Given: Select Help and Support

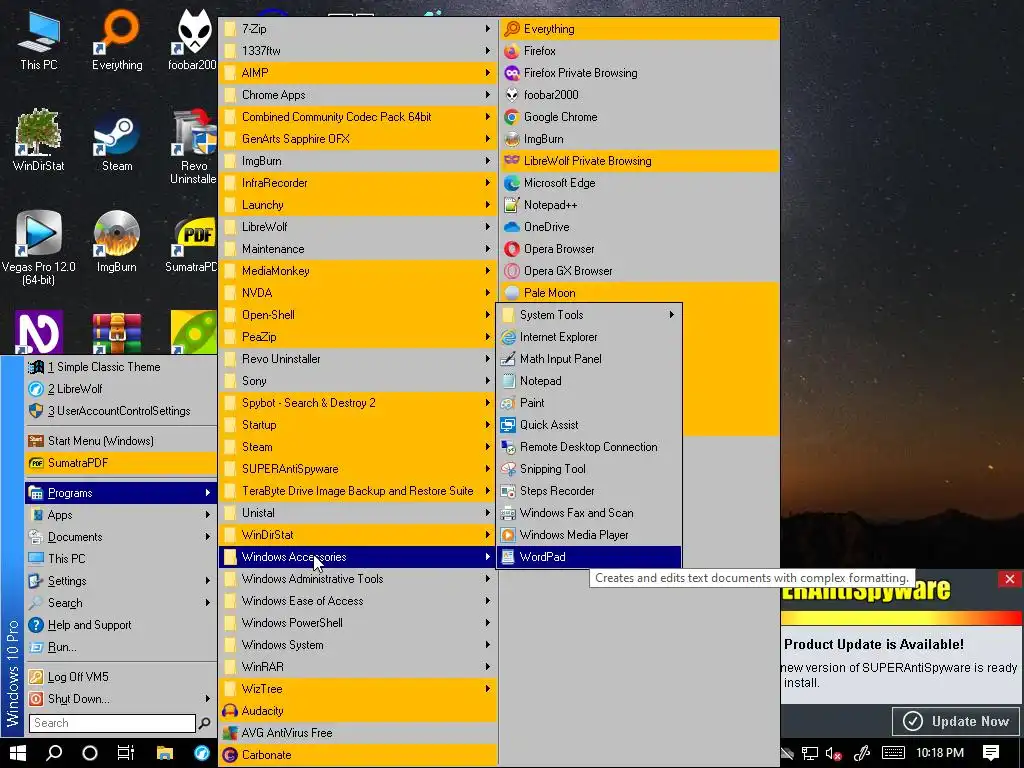Looking at the screenshot, I should click(x=121, y=625).
